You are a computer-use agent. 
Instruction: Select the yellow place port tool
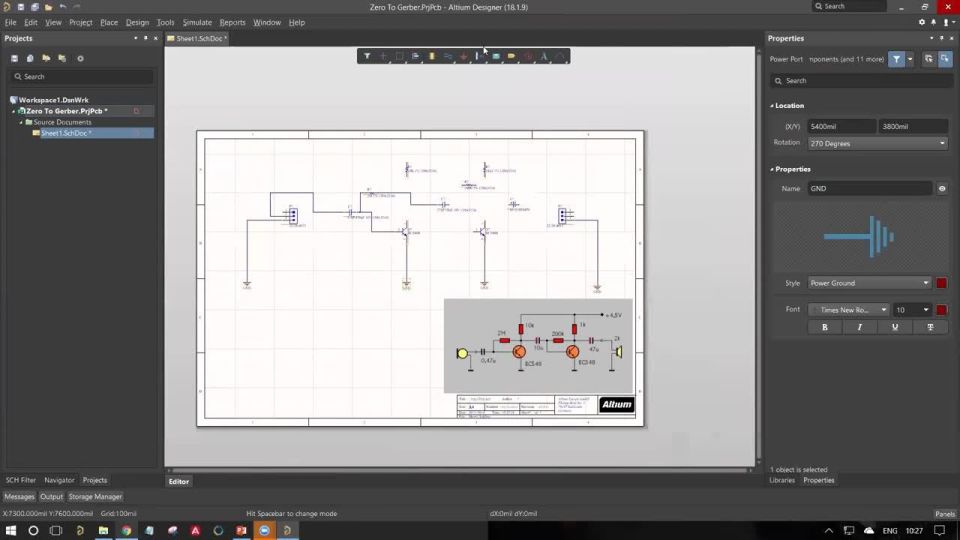(512, 56)
